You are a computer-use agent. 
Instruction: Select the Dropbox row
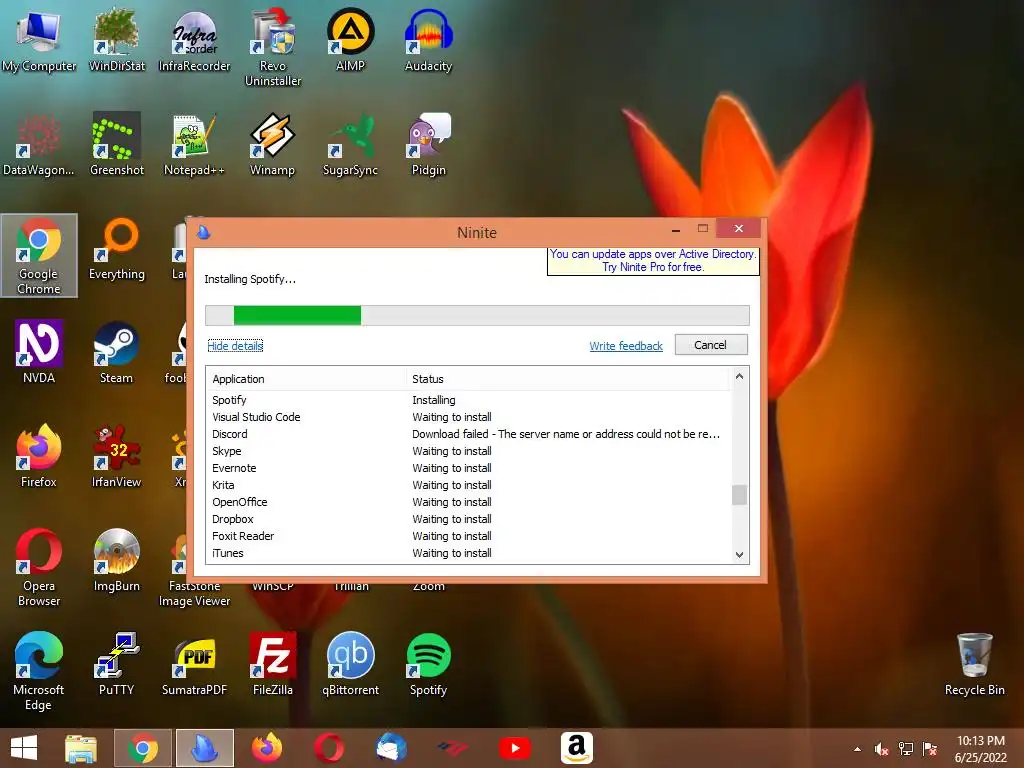click(x=468, y=519)
